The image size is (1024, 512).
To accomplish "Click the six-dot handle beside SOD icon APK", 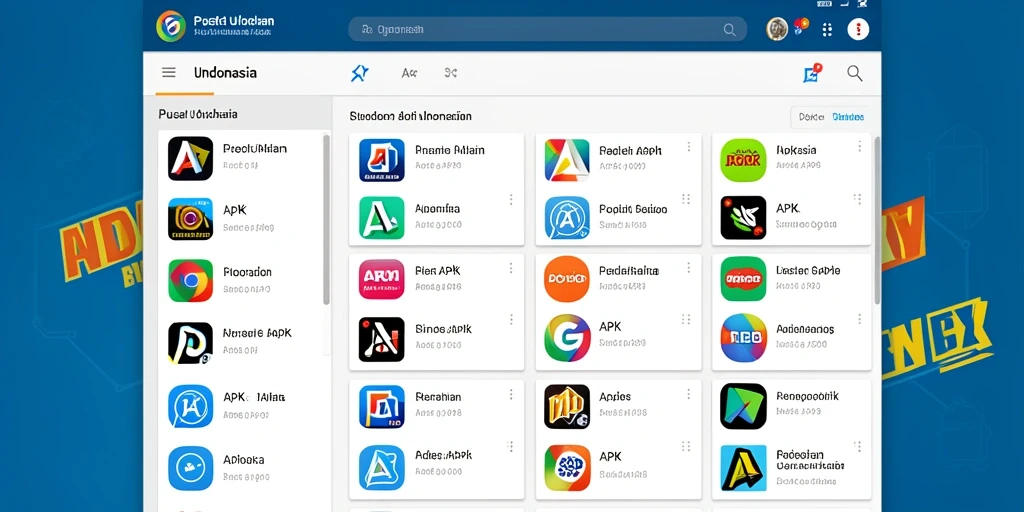I will coord(686,446).
